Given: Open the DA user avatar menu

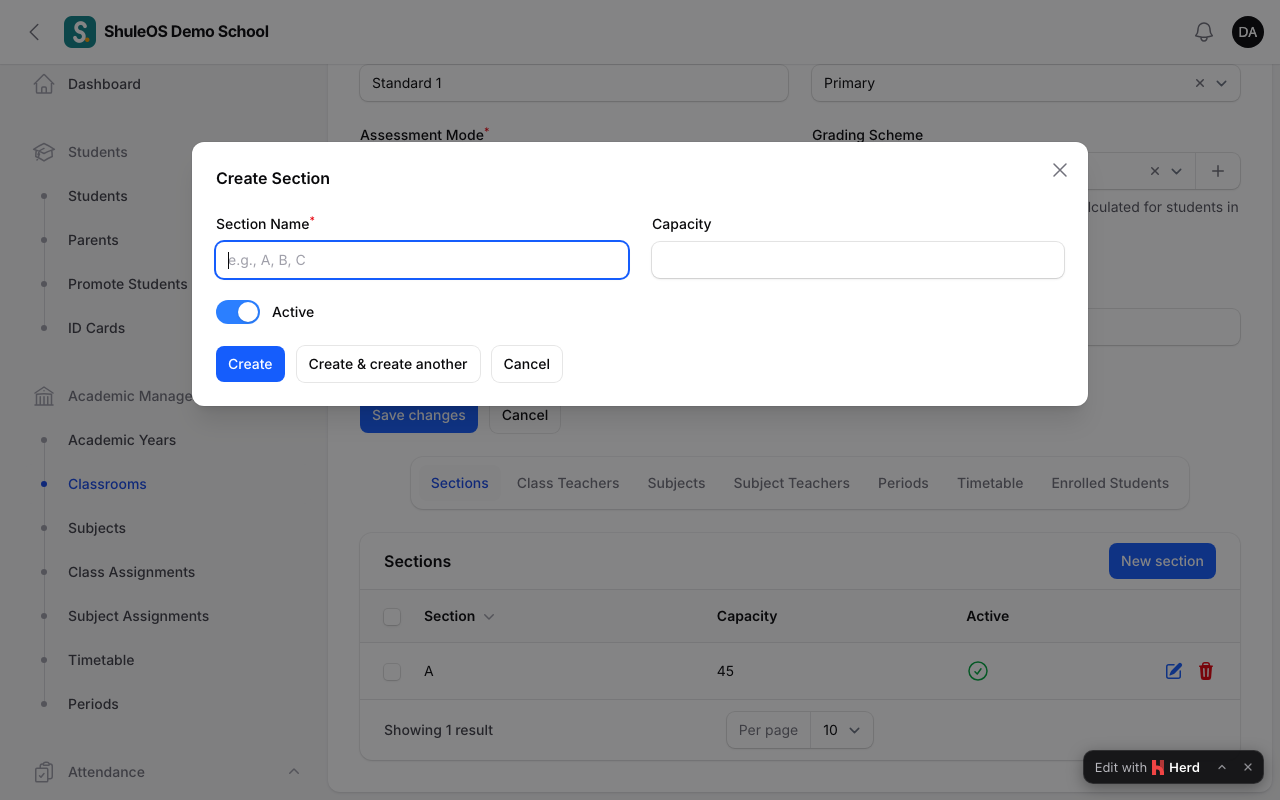Looking at the screenshot, I should point(1248,32).
